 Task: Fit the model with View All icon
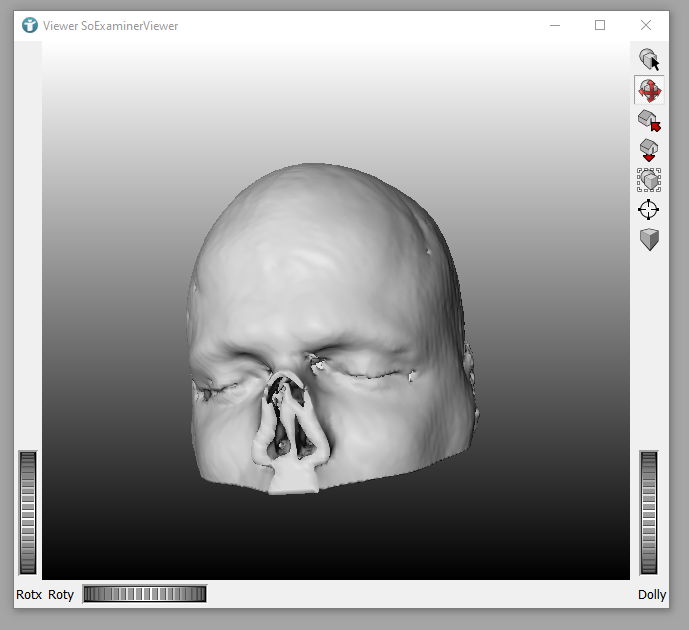click(x=649, y=180)
